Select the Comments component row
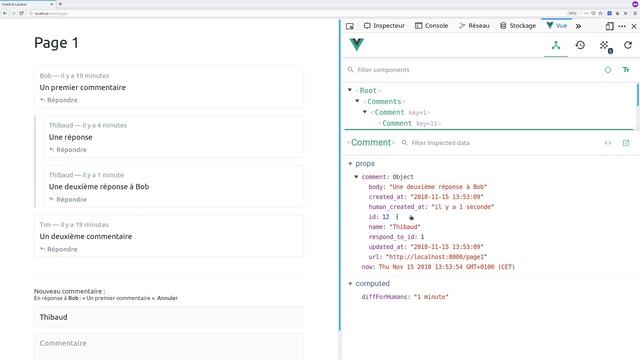 tap(490, 101)
